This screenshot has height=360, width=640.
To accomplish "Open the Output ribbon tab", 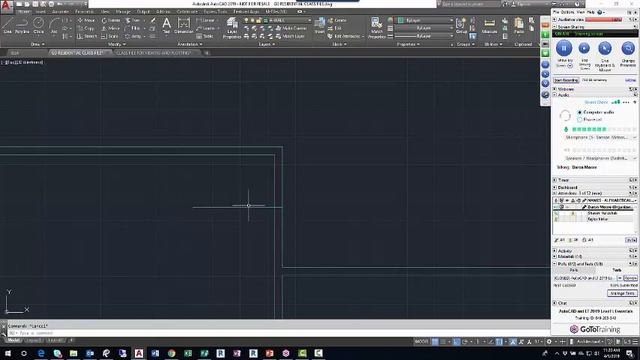I will [x=143, y=12].
